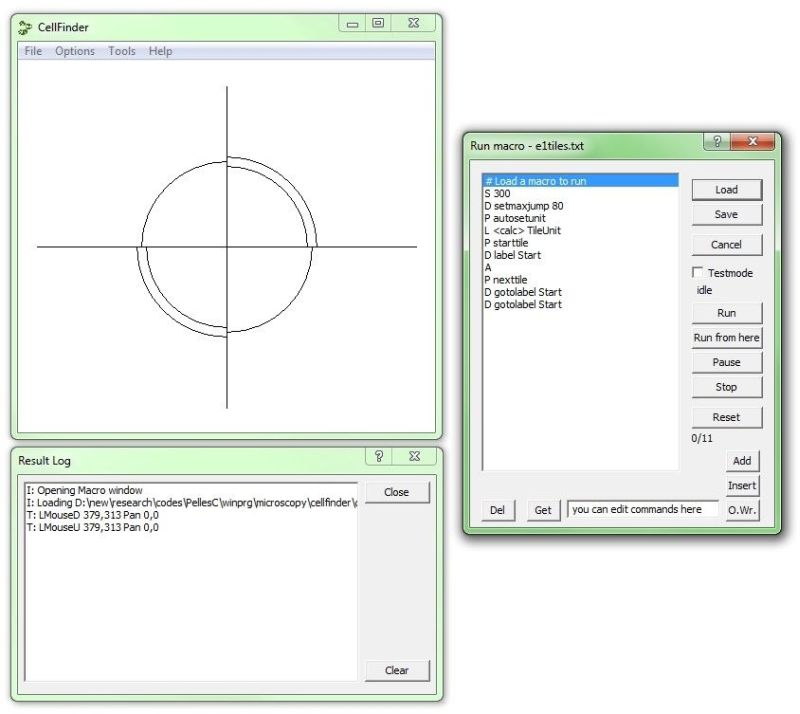Pause the macro execution

(x=727, y=362)
